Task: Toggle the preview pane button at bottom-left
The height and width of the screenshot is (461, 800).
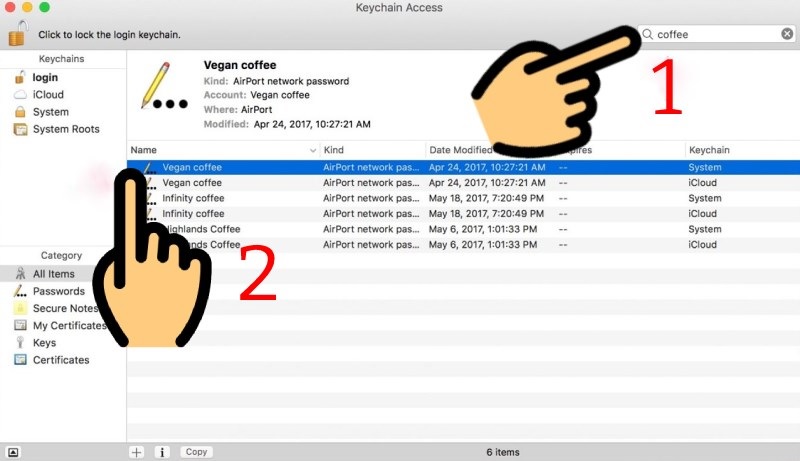Action: coord(13,452)
